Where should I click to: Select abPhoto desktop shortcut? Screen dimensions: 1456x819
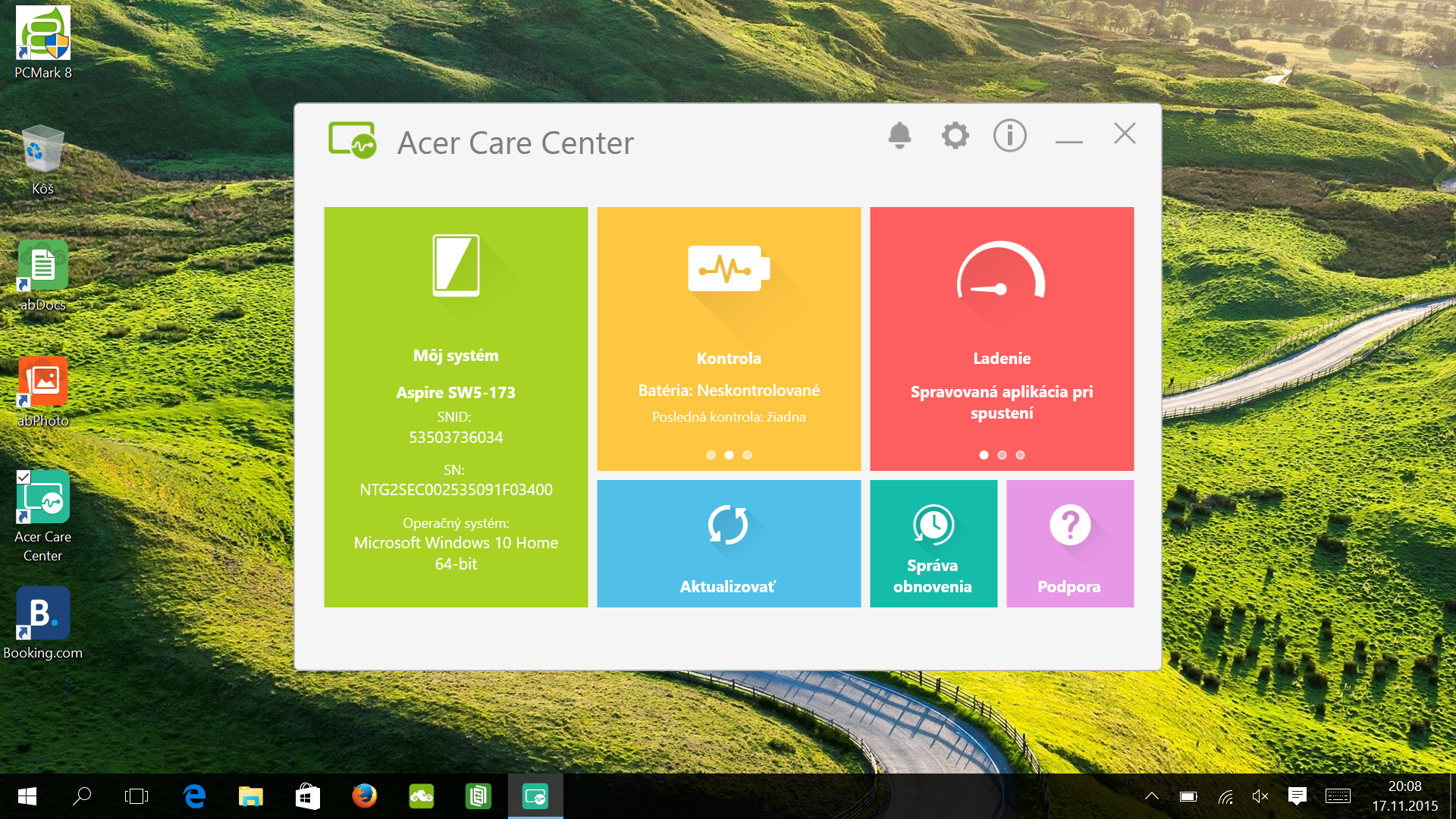[43, 391]
